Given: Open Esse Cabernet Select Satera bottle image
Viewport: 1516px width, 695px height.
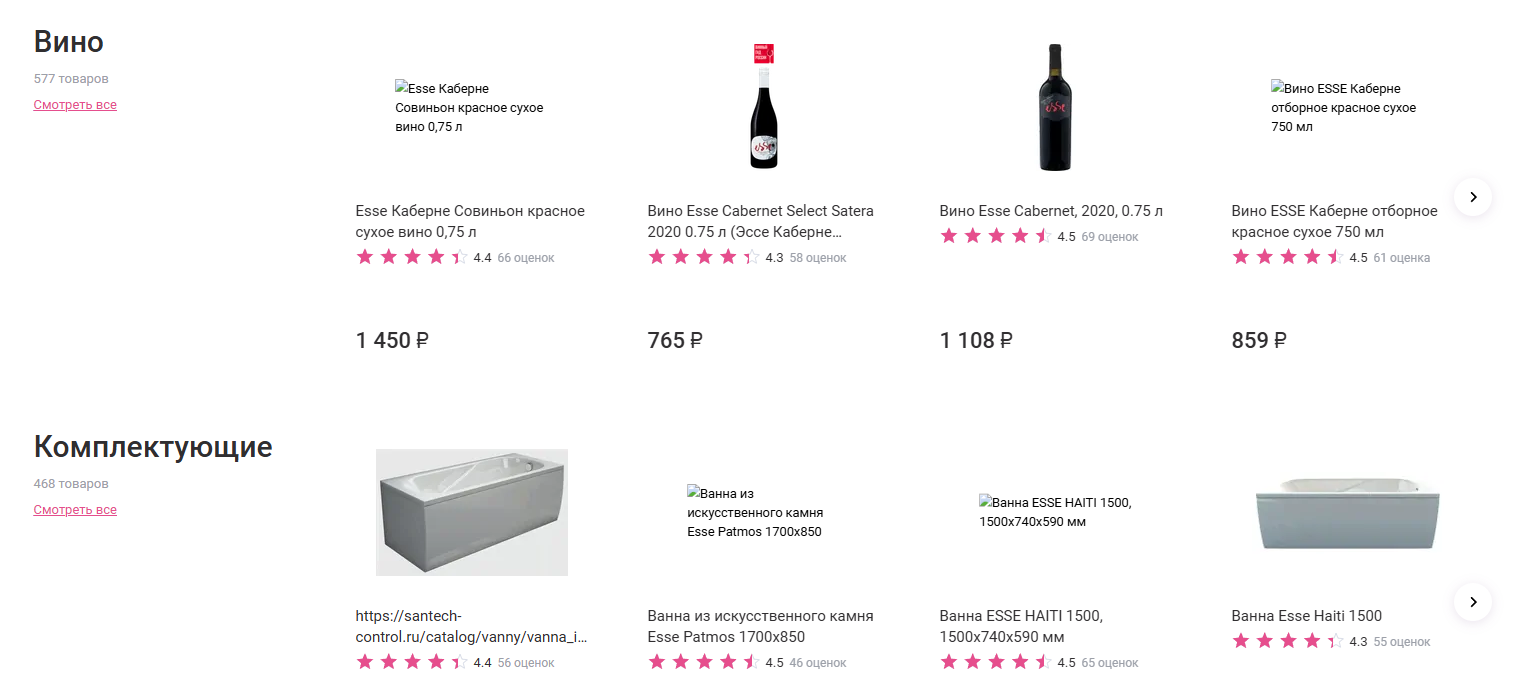Looking at the screenshot, I should click(x=764, y=107).
